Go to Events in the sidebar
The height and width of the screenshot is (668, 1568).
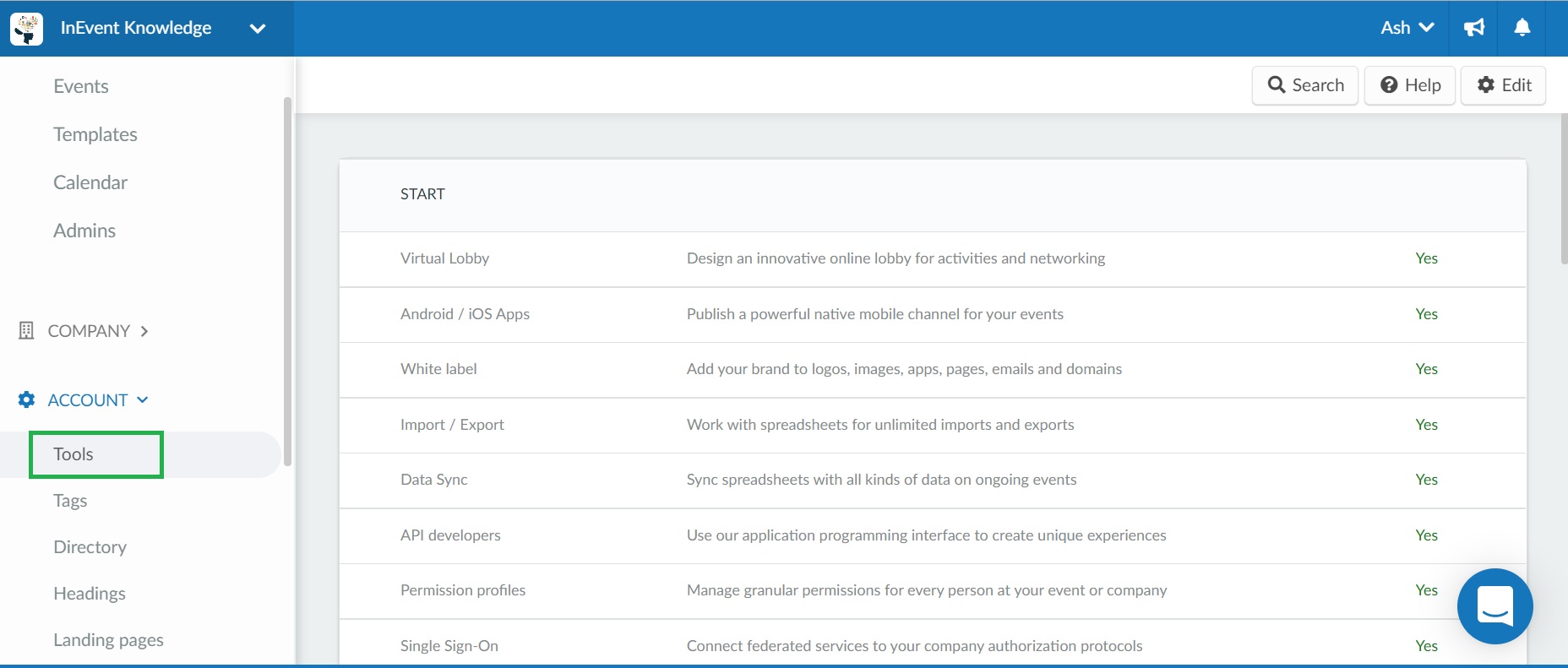[x=81, y=86]
